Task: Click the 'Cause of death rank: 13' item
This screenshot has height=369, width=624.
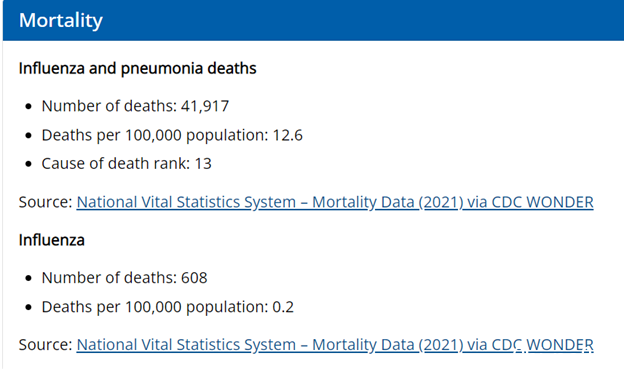Action: coord(127,164)
